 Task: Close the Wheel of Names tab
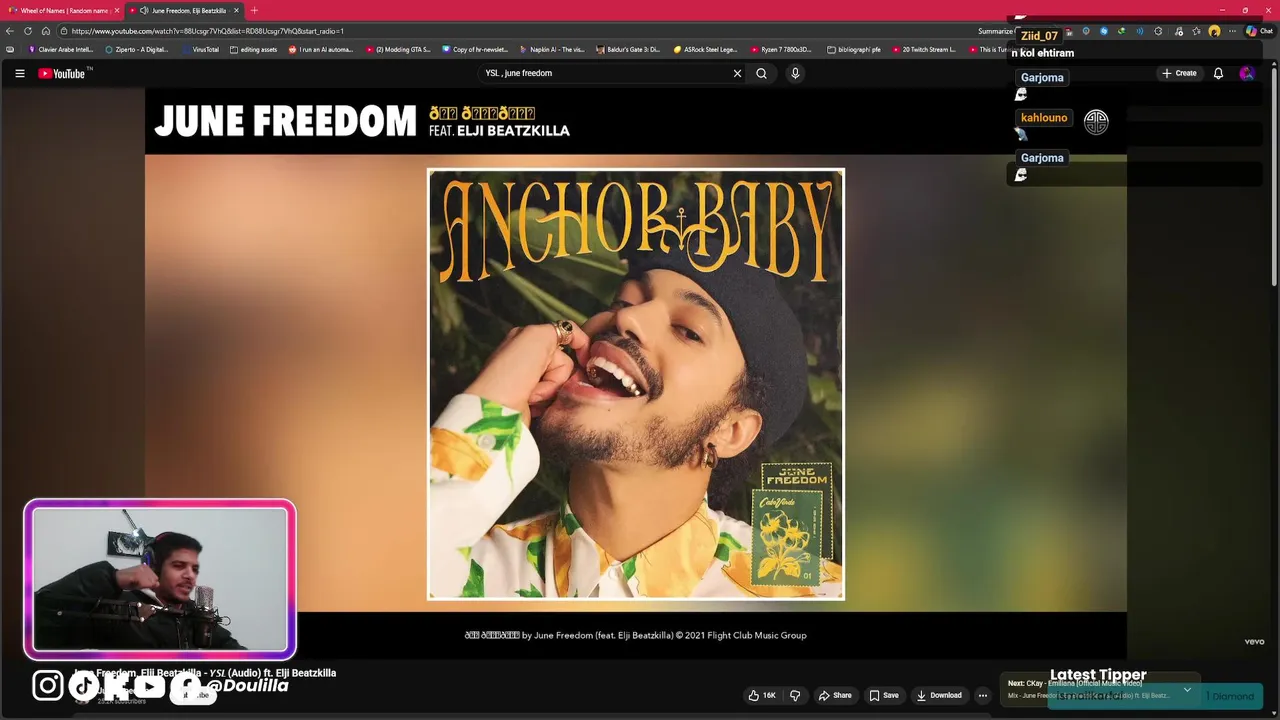[117, 10]
